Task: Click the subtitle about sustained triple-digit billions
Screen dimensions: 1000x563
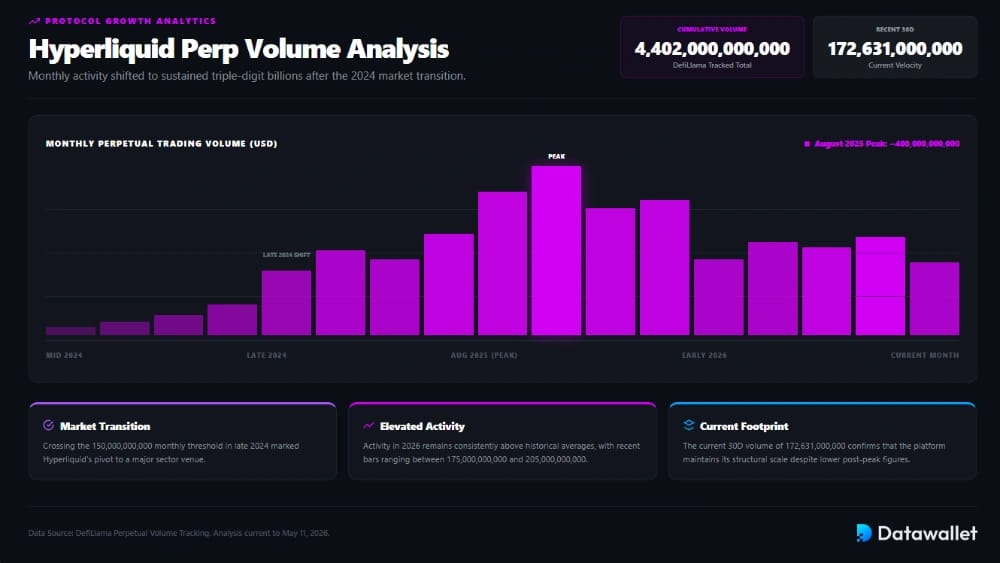Action: (x=247, y=76)
